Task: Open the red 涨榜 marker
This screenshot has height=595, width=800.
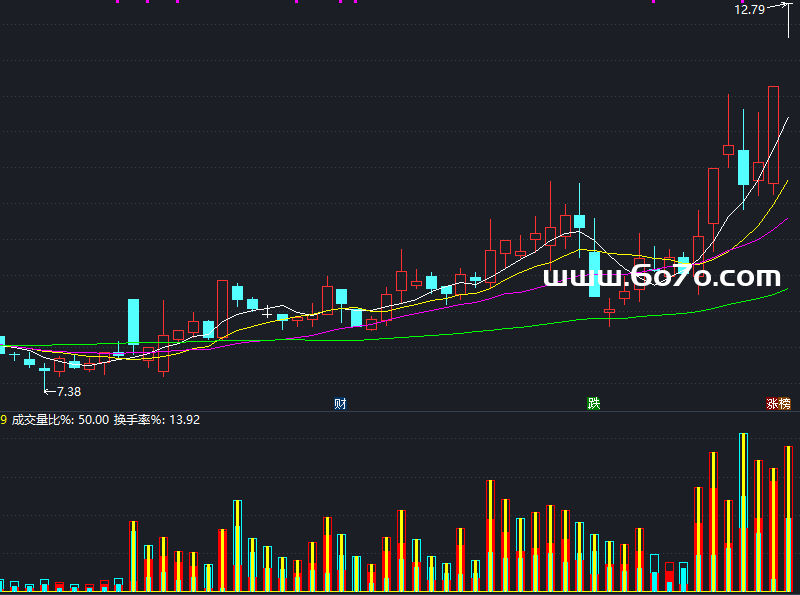Action: point(778,404)
